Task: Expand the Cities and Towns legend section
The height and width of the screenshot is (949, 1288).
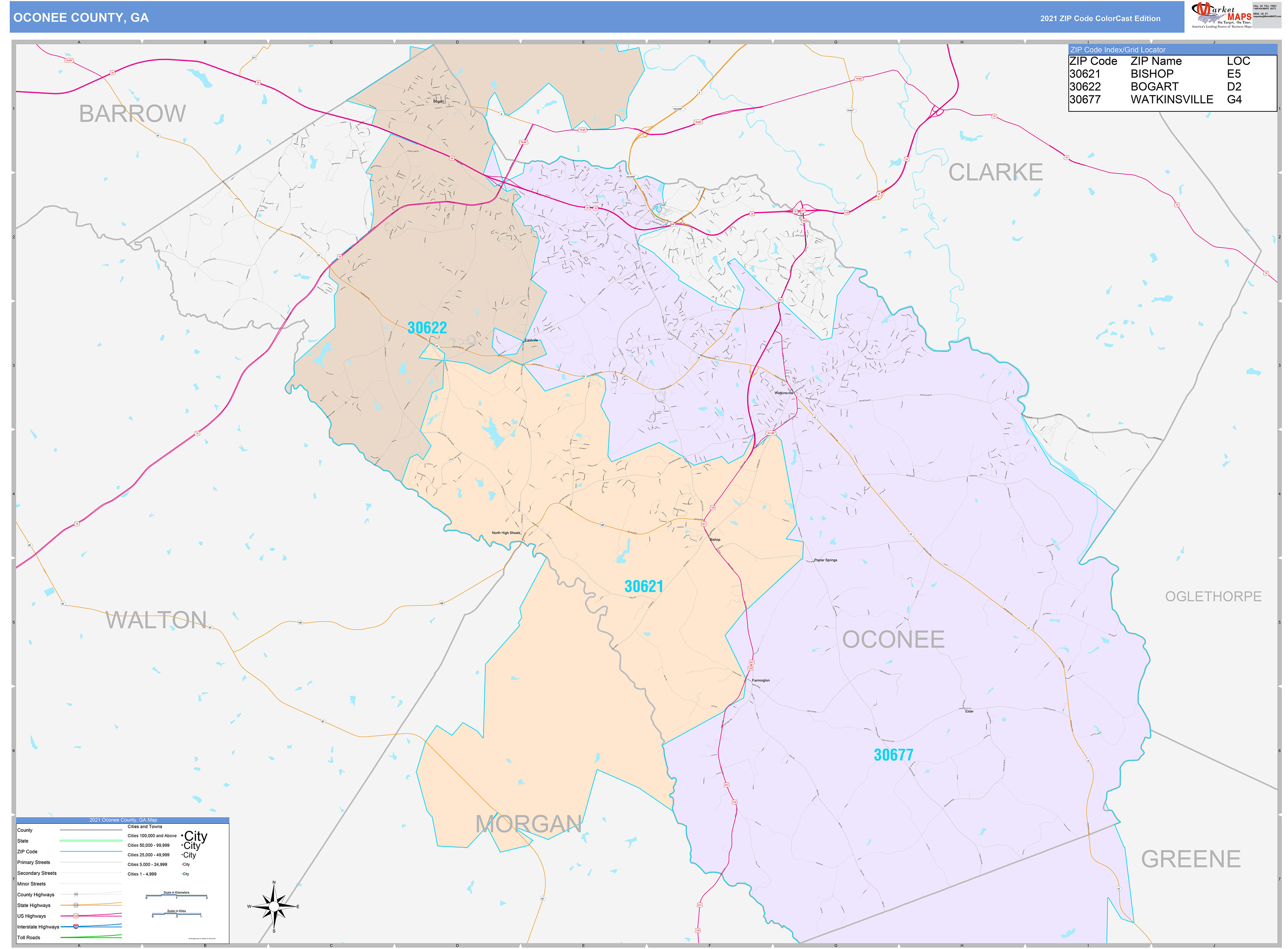Action: (x=145, y=827)
